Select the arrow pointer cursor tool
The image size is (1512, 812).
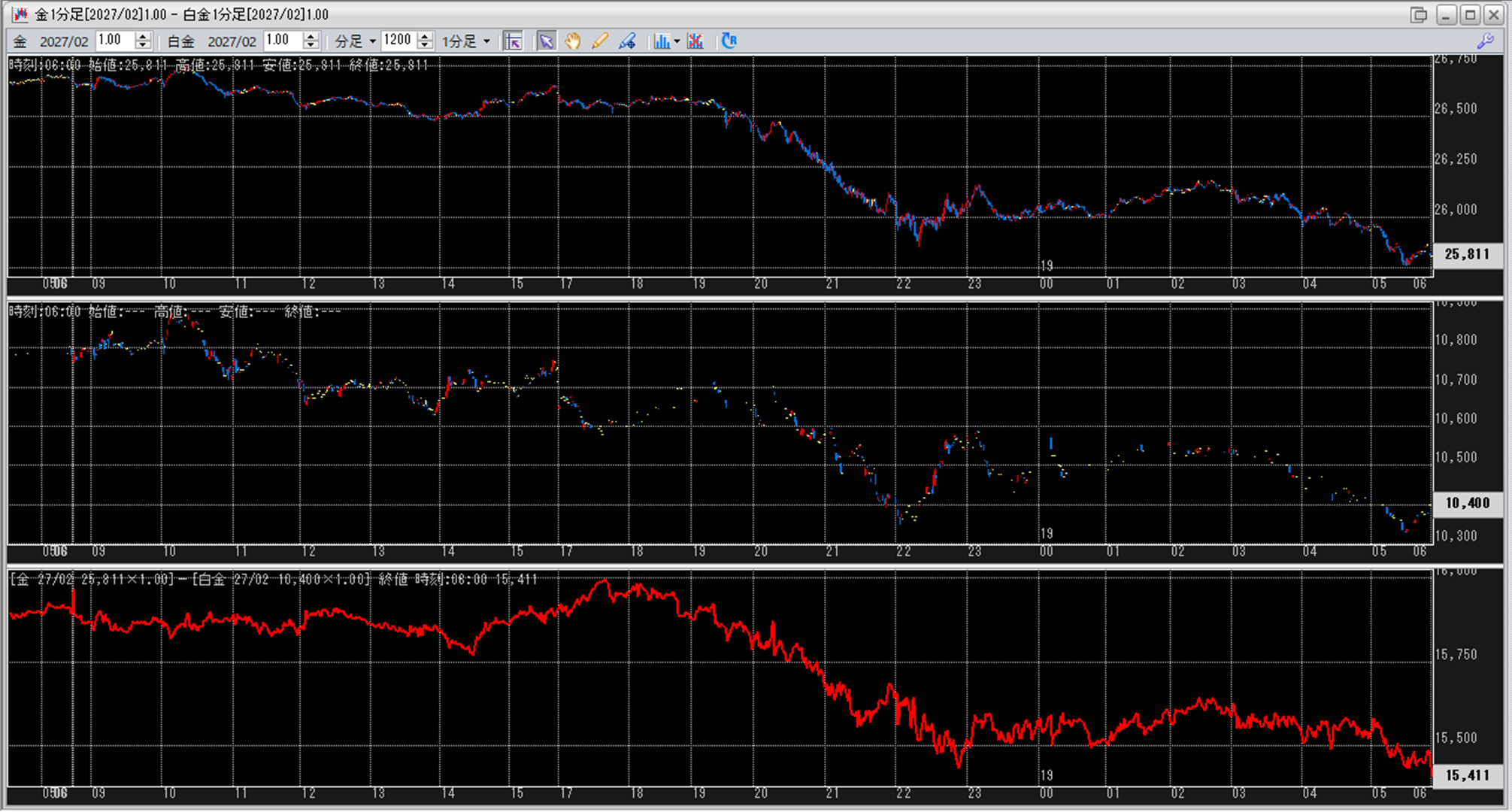(546, 41)
